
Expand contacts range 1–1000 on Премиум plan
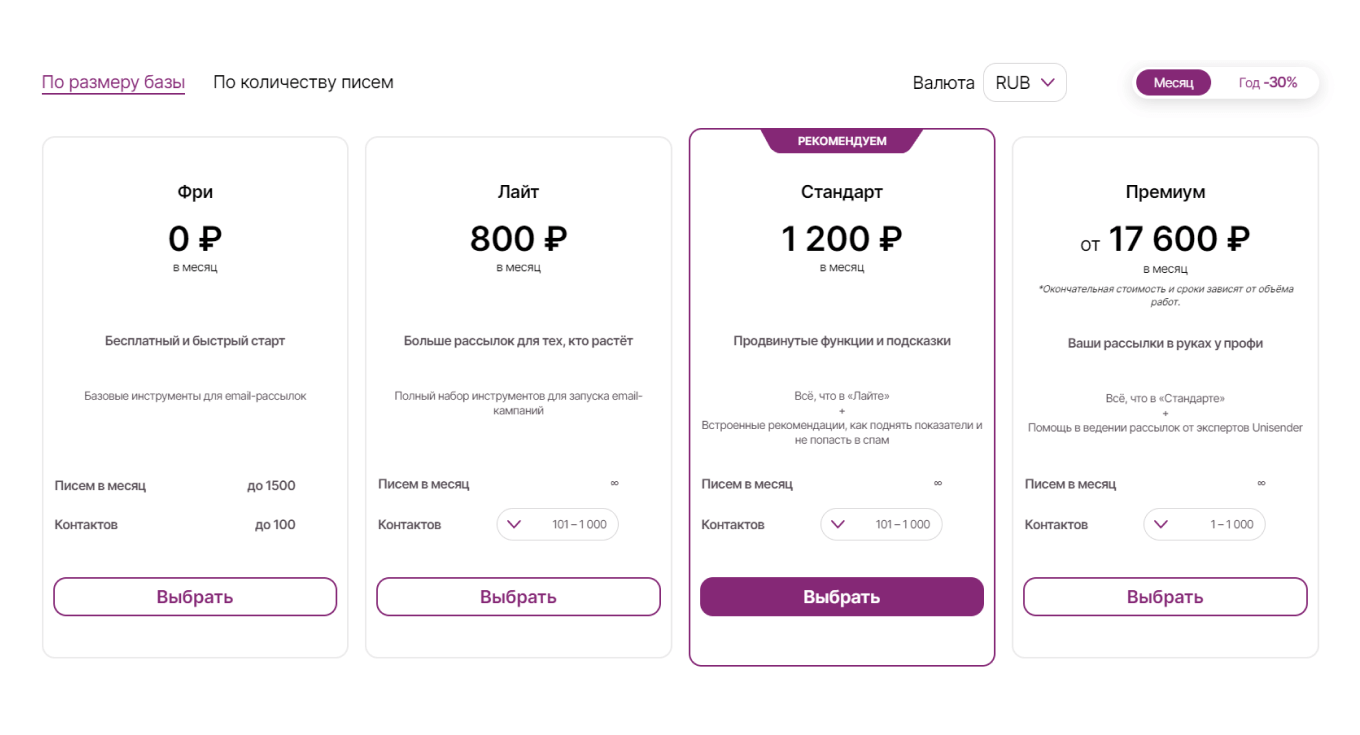pyautogui.click(x=1204, y=523)
